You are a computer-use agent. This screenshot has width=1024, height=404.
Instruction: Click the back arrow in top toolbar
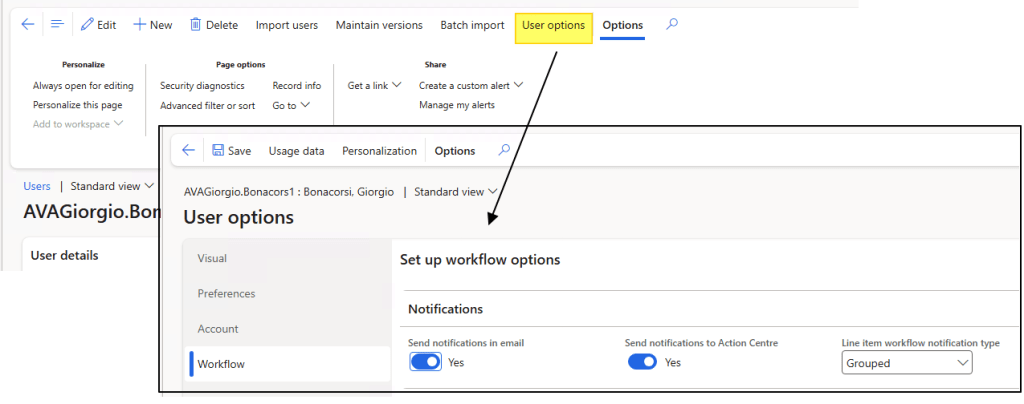(27, 25)
